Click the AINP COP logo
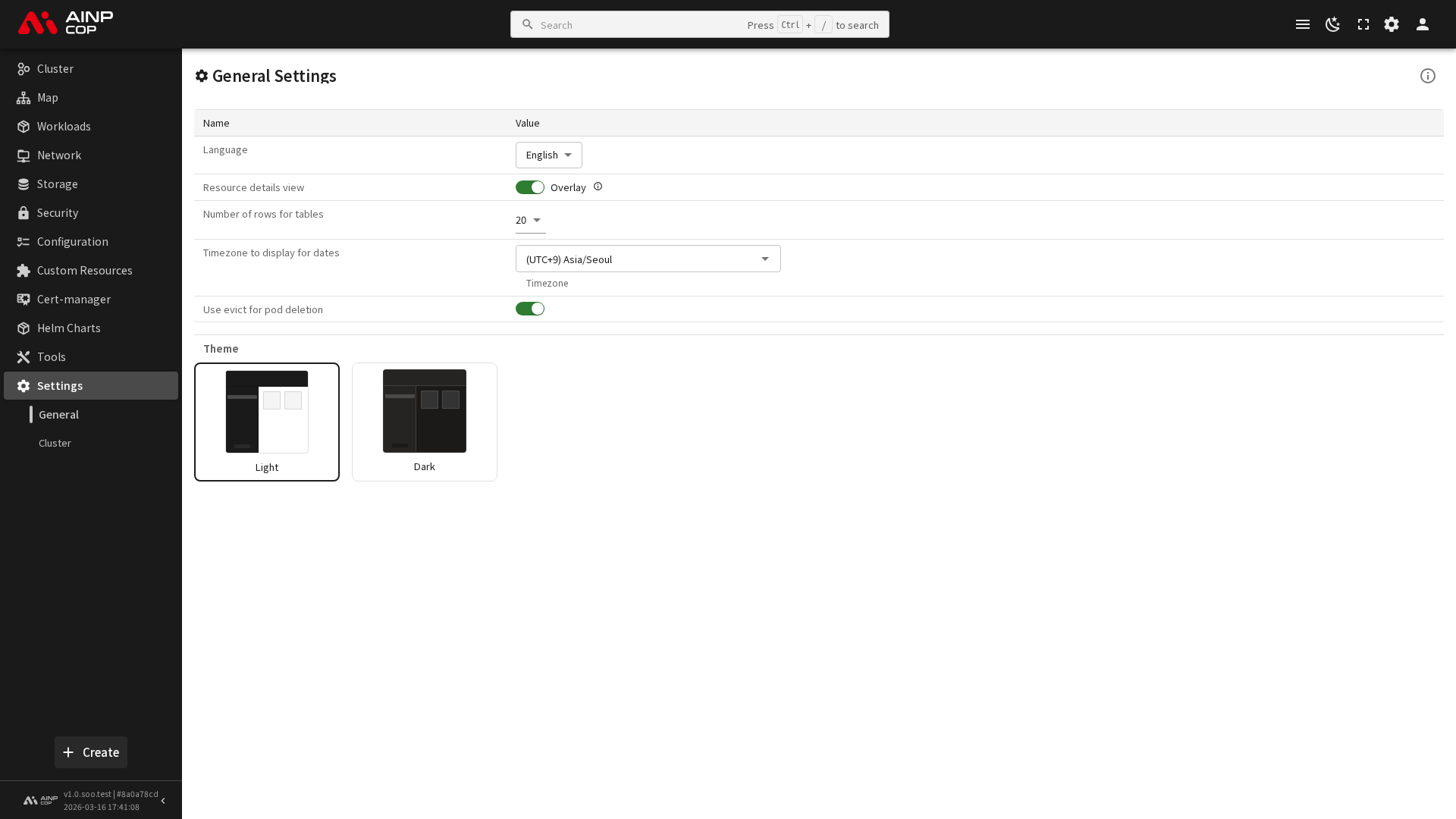This screenshot has width=1456, height=819. [65, 23]
